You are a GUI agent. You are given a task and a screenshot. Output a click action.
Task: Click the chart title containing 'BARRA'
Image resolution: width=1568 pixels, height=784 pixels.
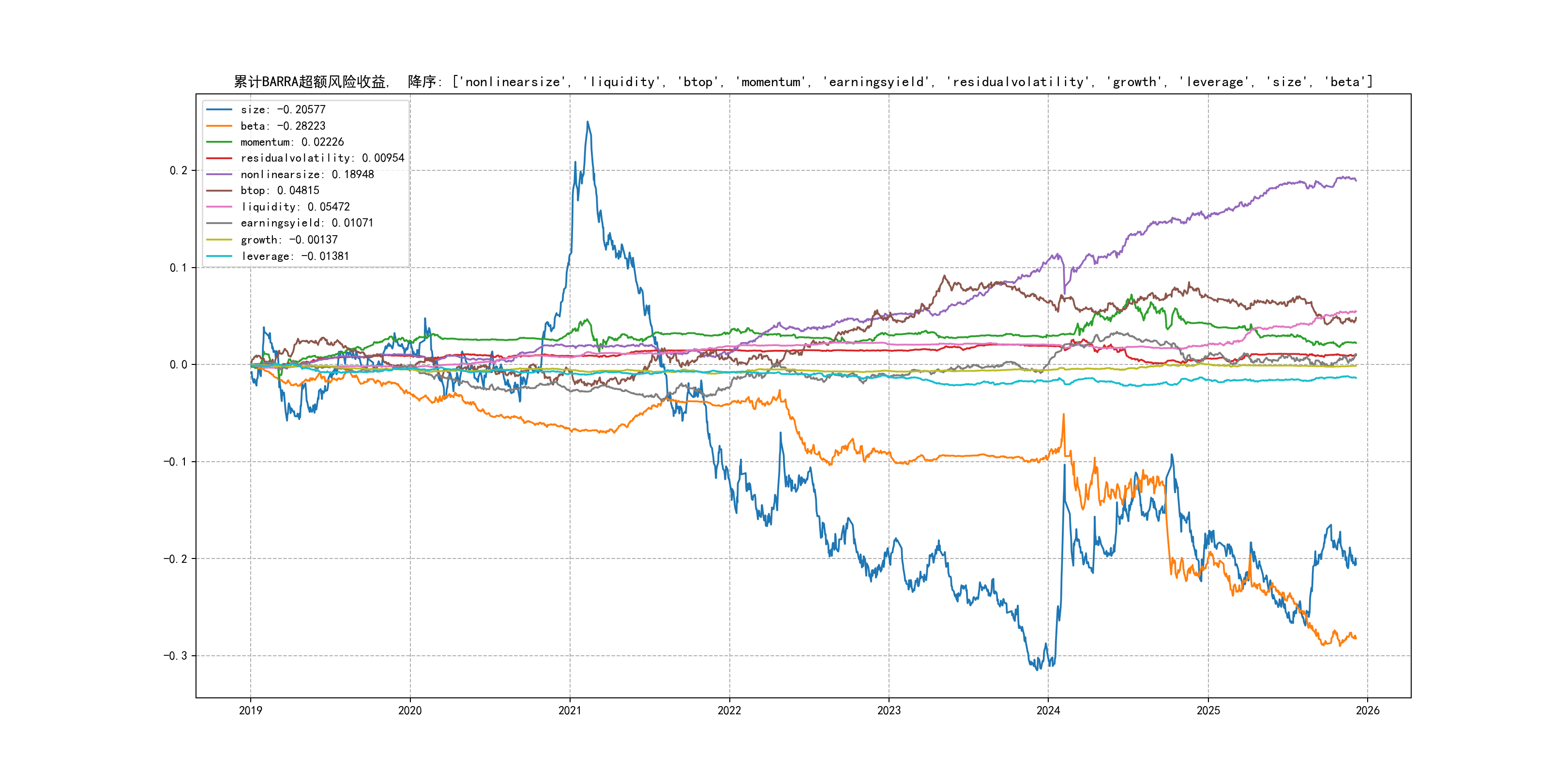click(x=803, y=82)
